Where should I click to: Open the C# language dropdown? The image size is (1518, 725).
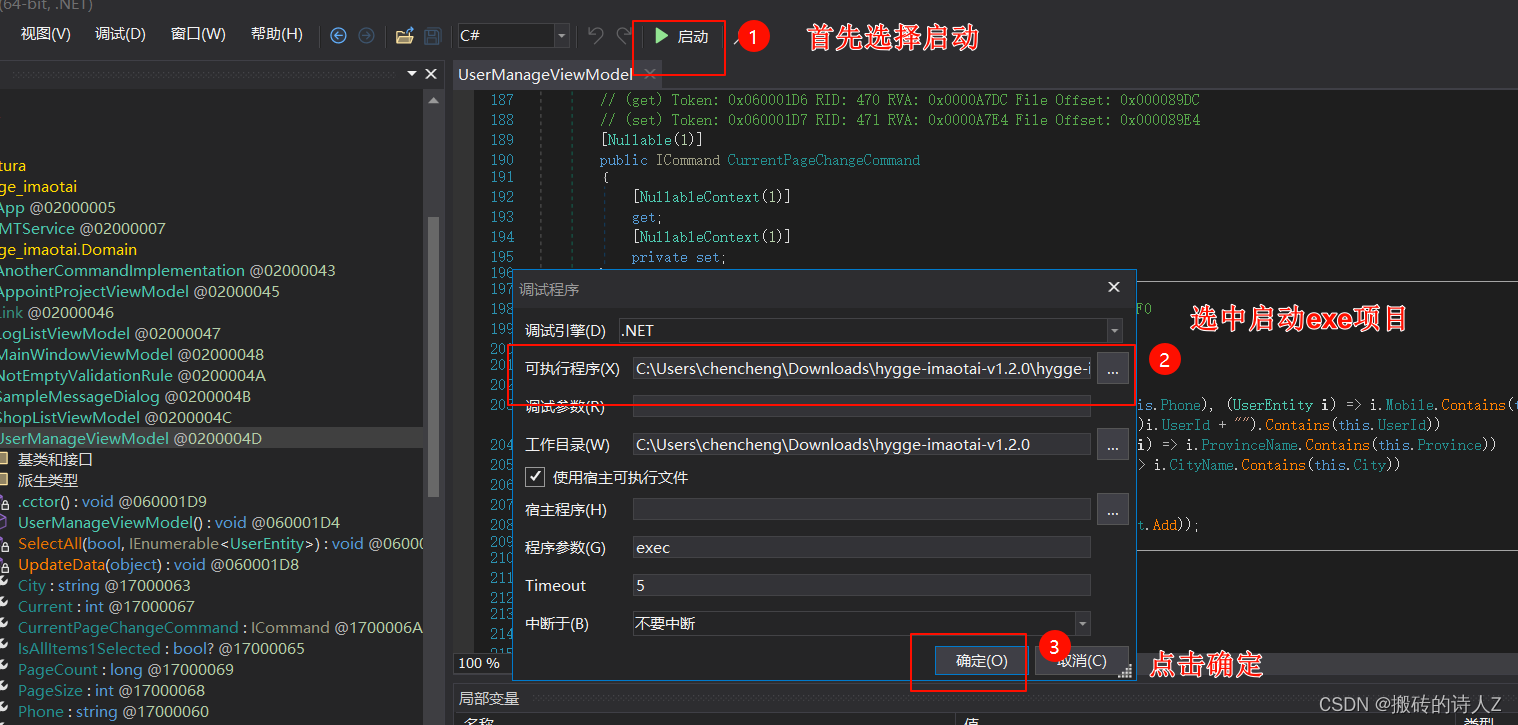click(561, 36)
